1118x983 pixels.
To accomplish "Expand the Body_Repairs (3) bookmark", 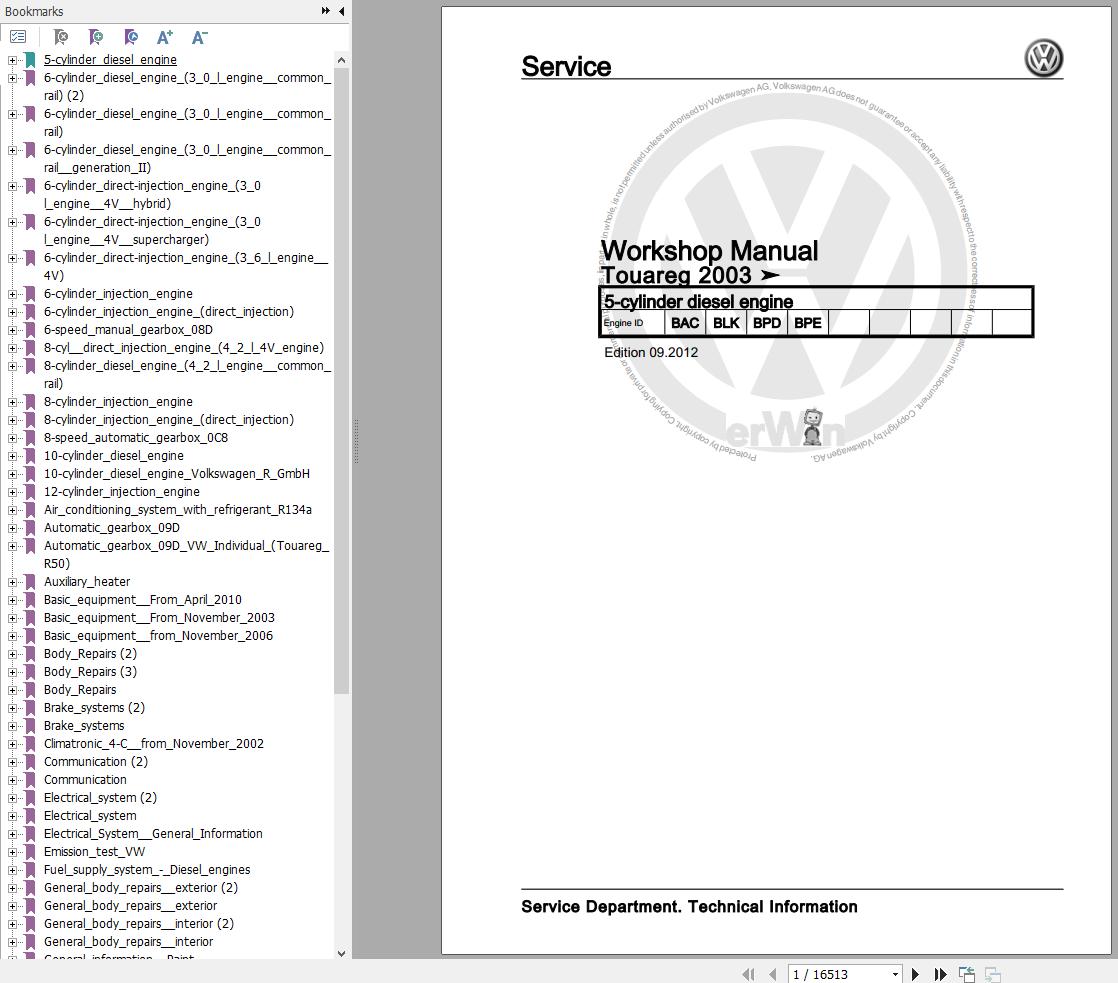I will [12, 672].
